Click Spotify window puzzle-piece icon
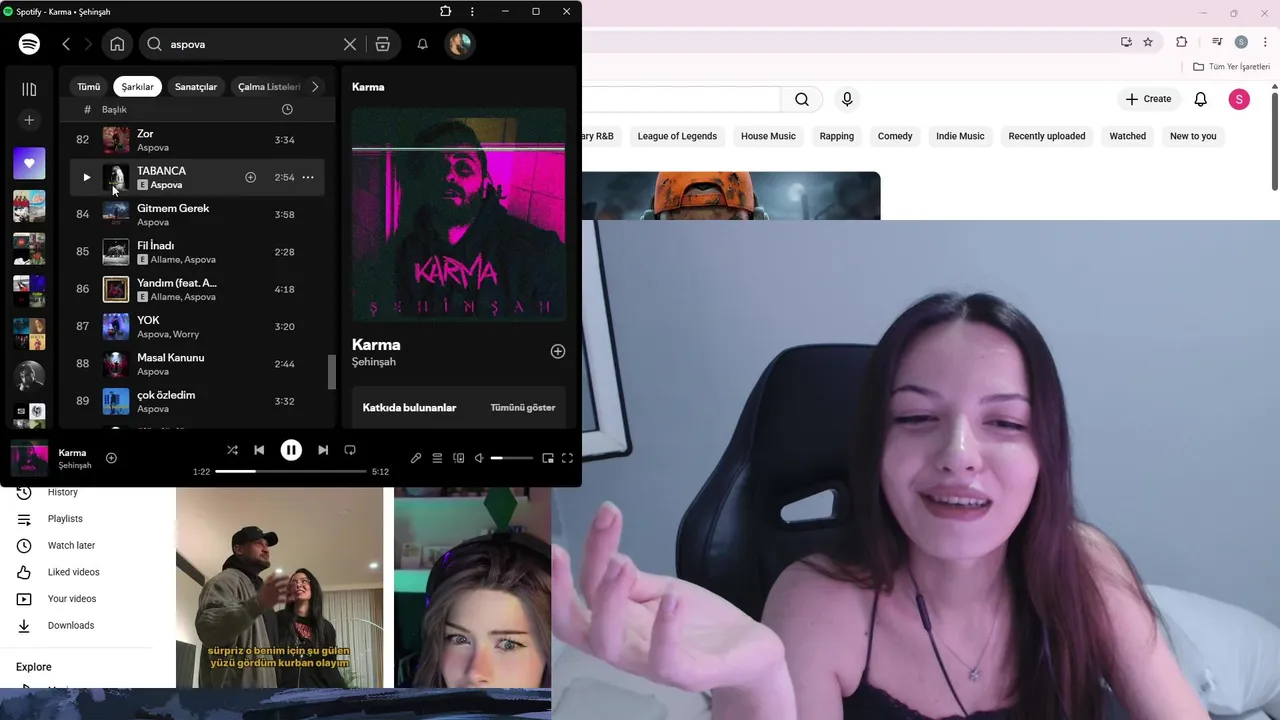Image resolution: width=1280 pixels, height=720 pixels. coord(446,12)
